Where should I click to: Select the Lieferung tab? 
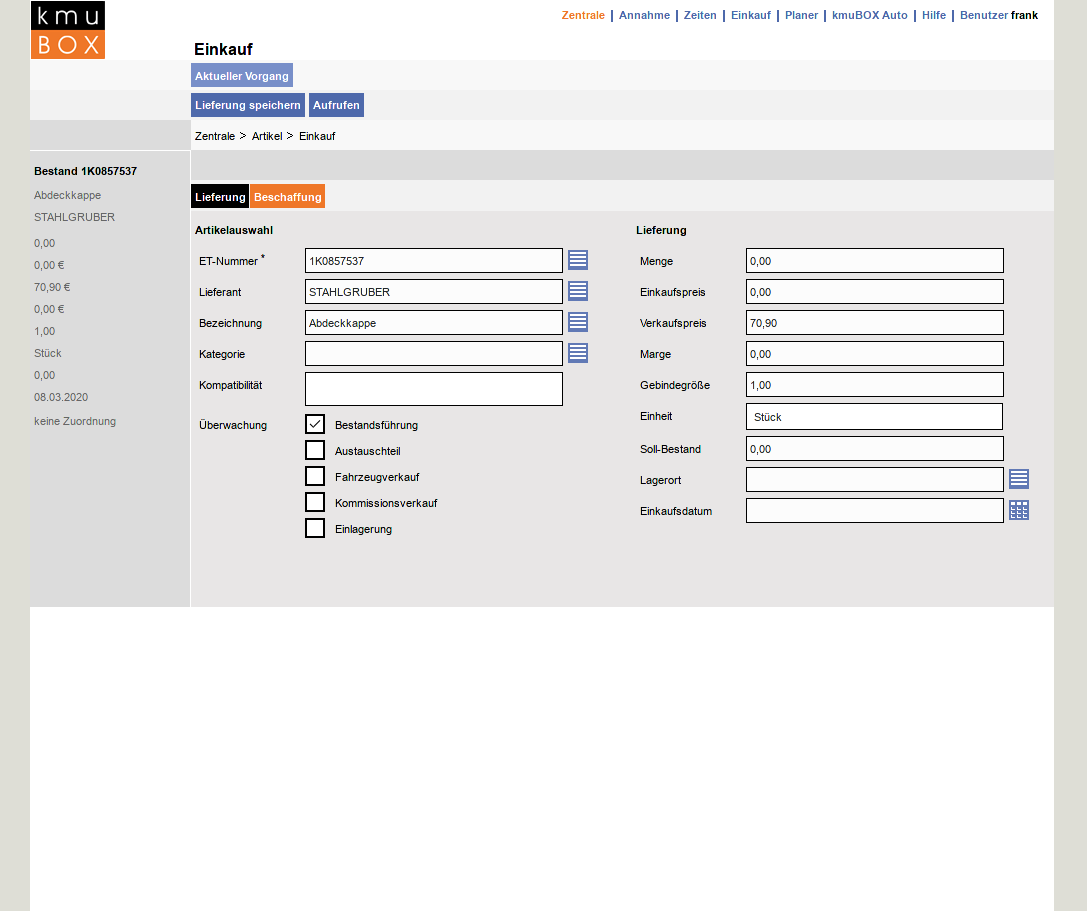pyautogui.click(x=220, y=197)
